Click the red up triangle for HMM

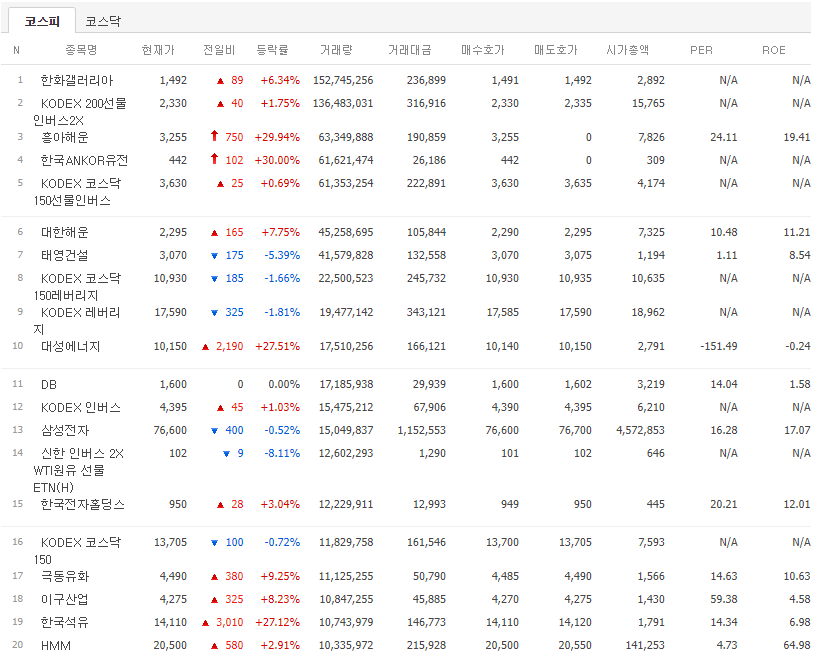click(214, 646)
